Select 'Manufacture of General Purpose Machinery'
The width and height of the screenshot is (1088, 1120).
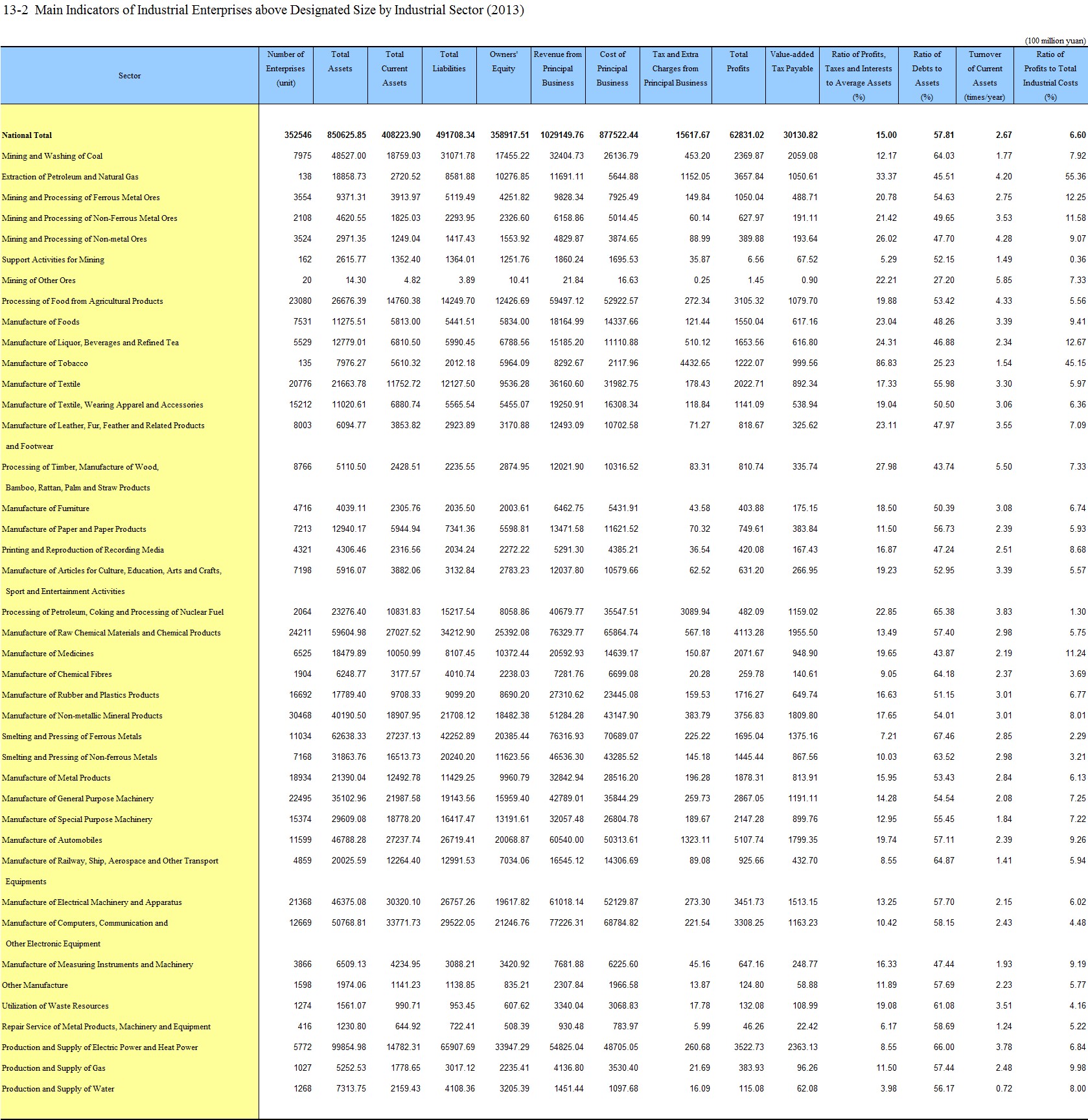tap(77, 799)
